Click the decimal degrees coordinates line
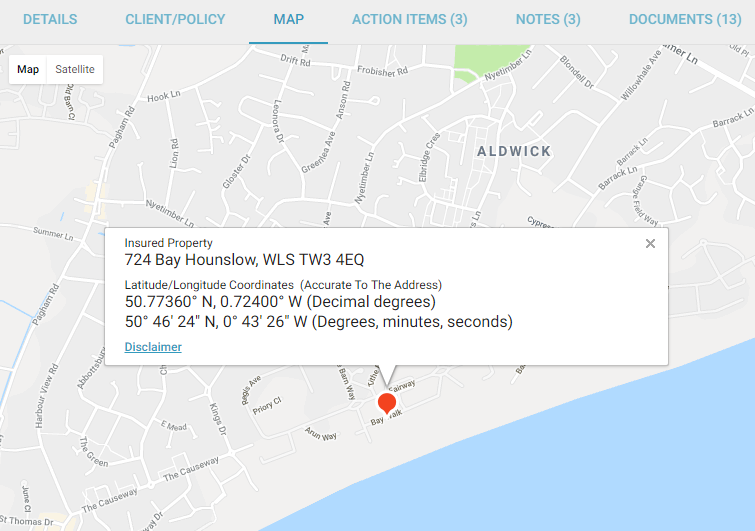755x531 pixels. pos(282,302)
